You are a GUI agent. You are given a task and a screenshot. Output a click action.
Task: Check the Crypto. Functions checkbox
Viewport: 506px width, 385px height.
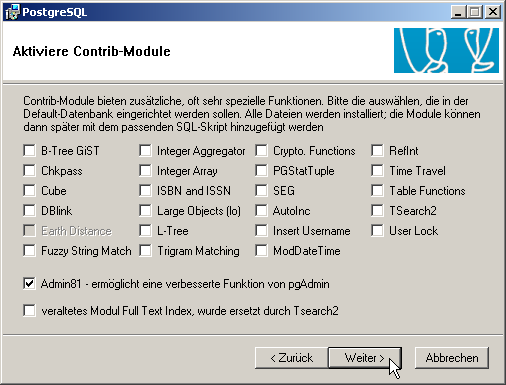pyautogui.click(x=261, y=151)
